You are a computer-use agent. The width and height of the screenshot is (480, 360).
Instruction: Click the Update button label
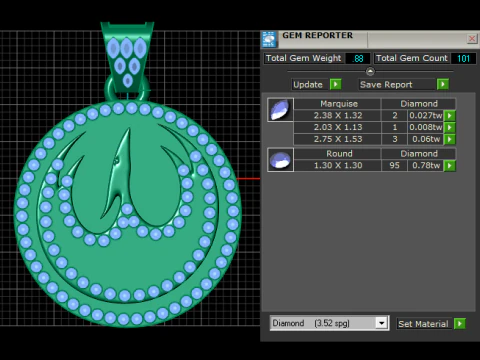308,85
